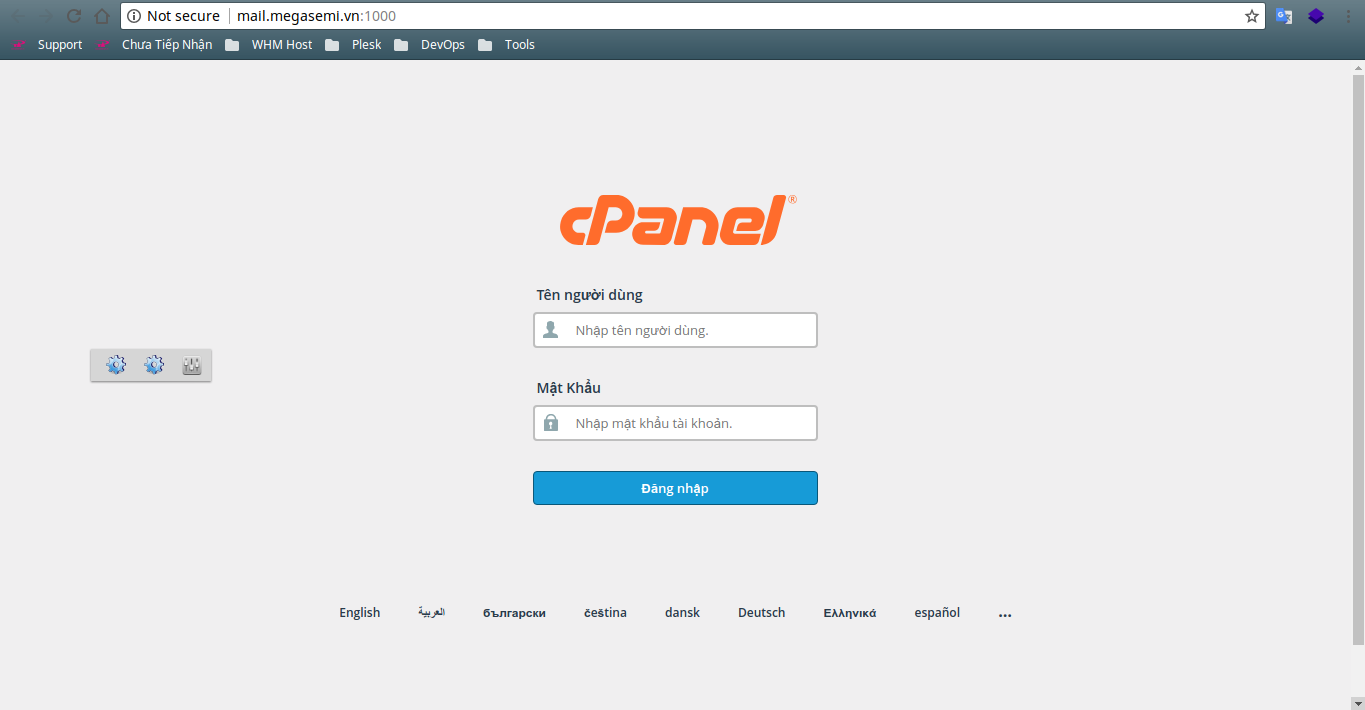Expand the Plesk bookmark folder
Viewport: 1365px width, 710px height.
pos(353,44)
